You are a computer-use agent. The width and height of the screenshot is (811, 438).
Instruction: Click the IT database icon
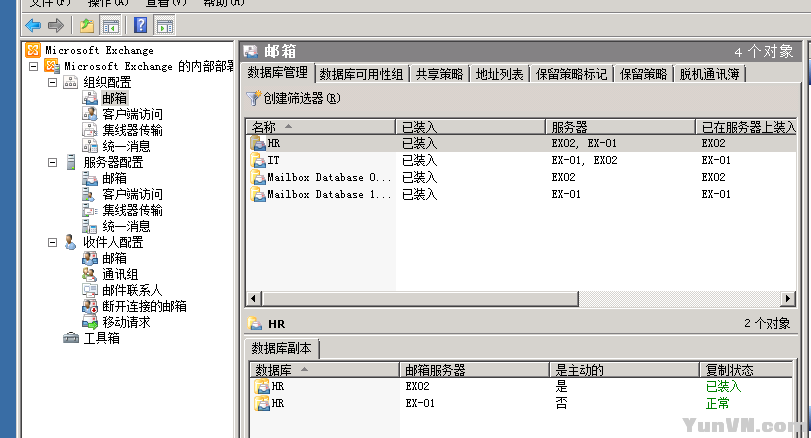click(258, 160)
